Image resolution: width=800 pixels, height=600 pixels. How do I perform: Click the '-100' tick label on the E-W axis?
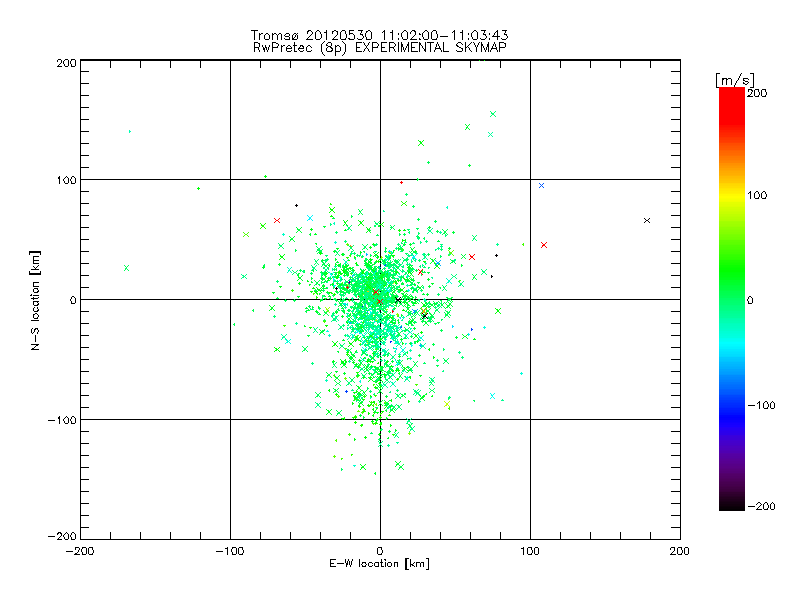(230, 551)
